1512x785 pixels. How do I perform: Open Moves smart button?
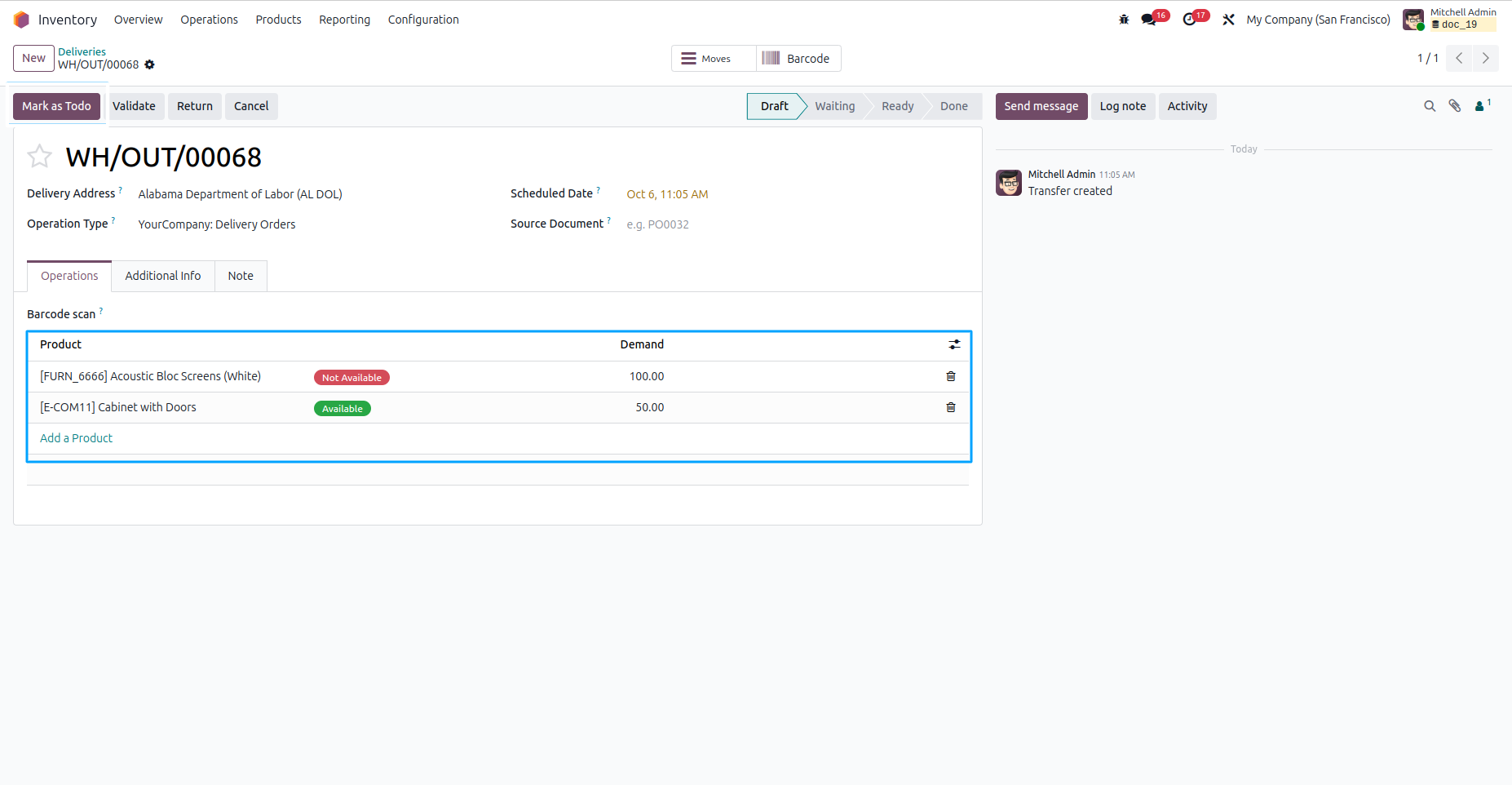click(x=714, y=59)
